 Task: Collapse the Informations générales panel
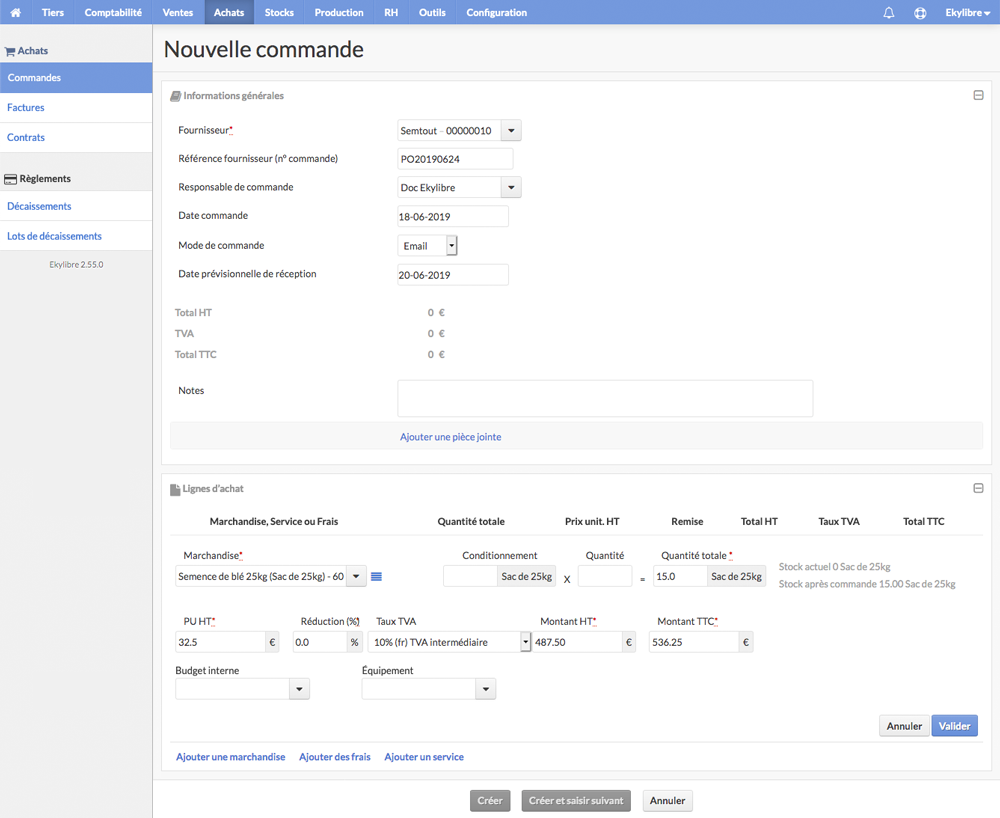tap(978, 95)
